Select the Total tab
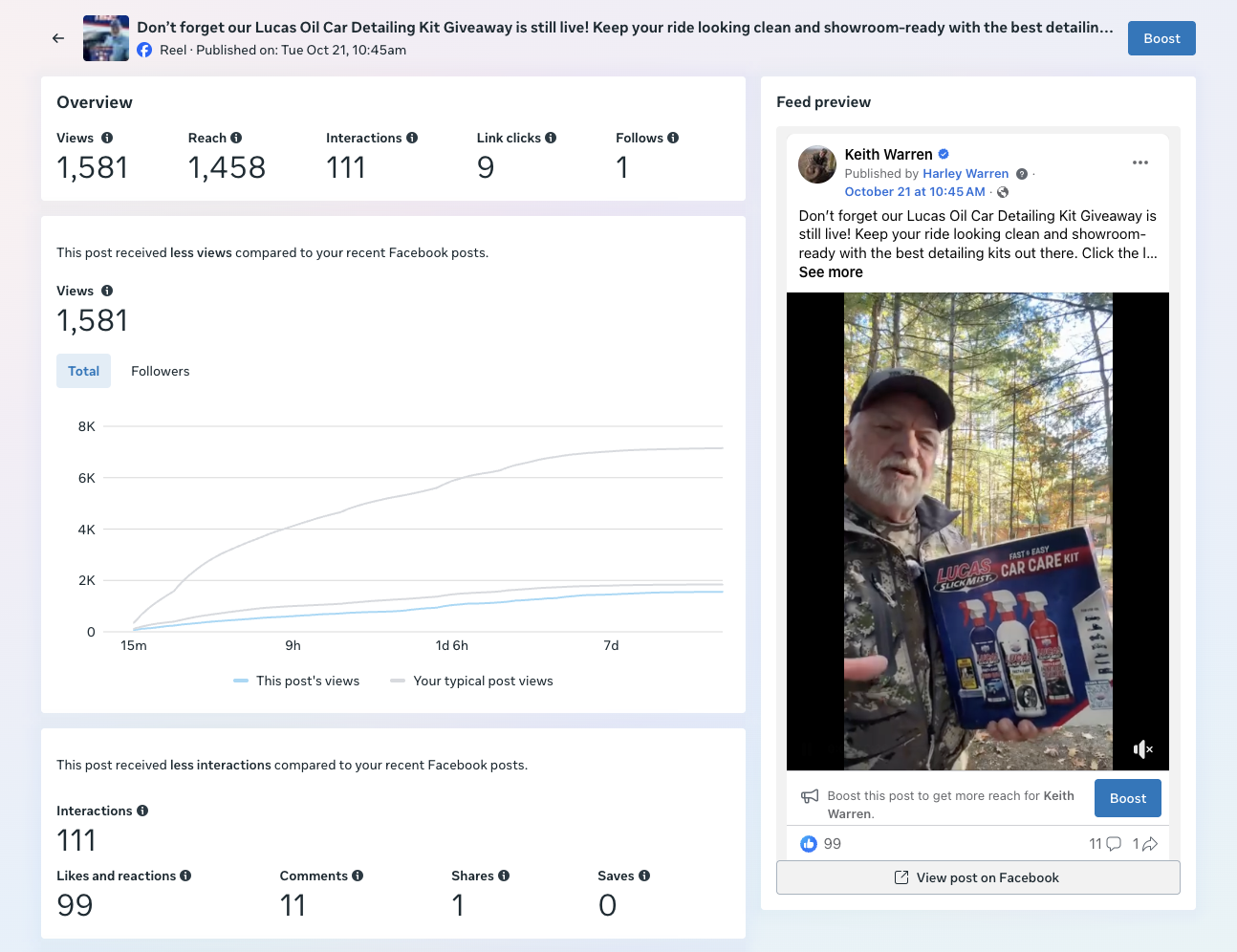This screenshot has width=1237, height=952. tap(83, 371)
